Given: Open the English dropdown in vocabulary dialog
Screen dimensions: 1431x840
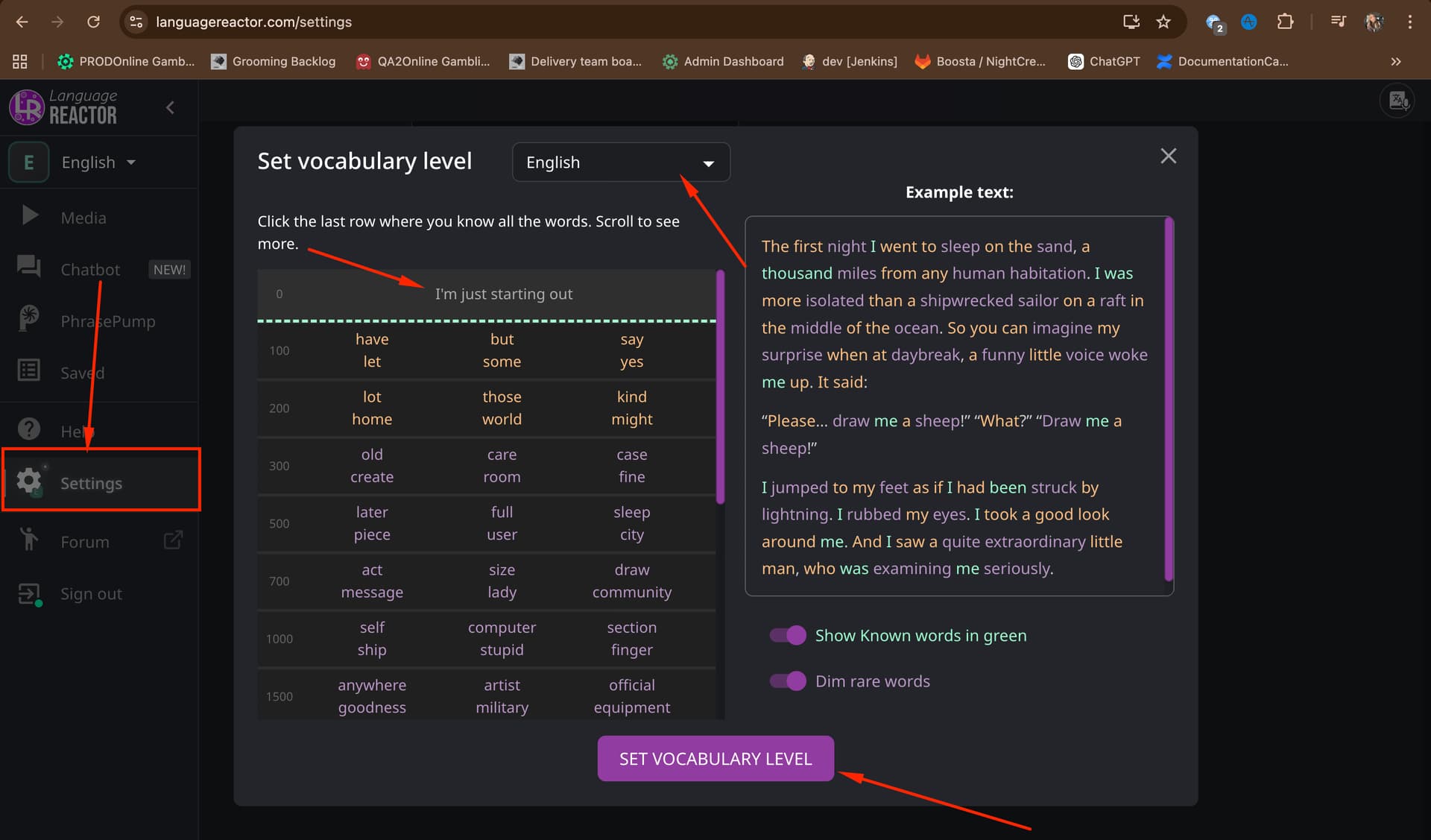Looking at the screenshot, I should 621,162.
